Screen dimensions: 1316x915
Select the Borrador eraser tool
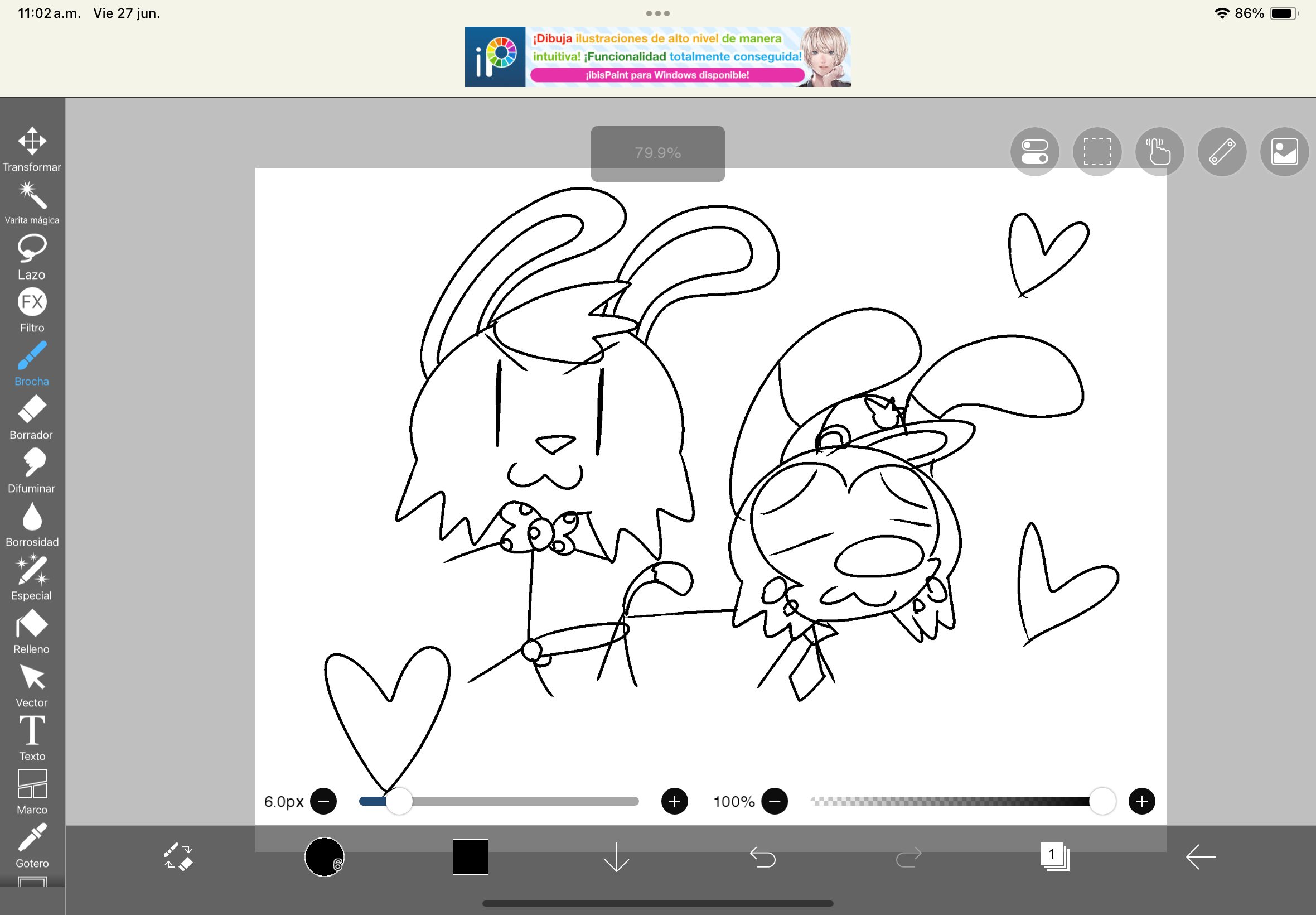point(32,417)
